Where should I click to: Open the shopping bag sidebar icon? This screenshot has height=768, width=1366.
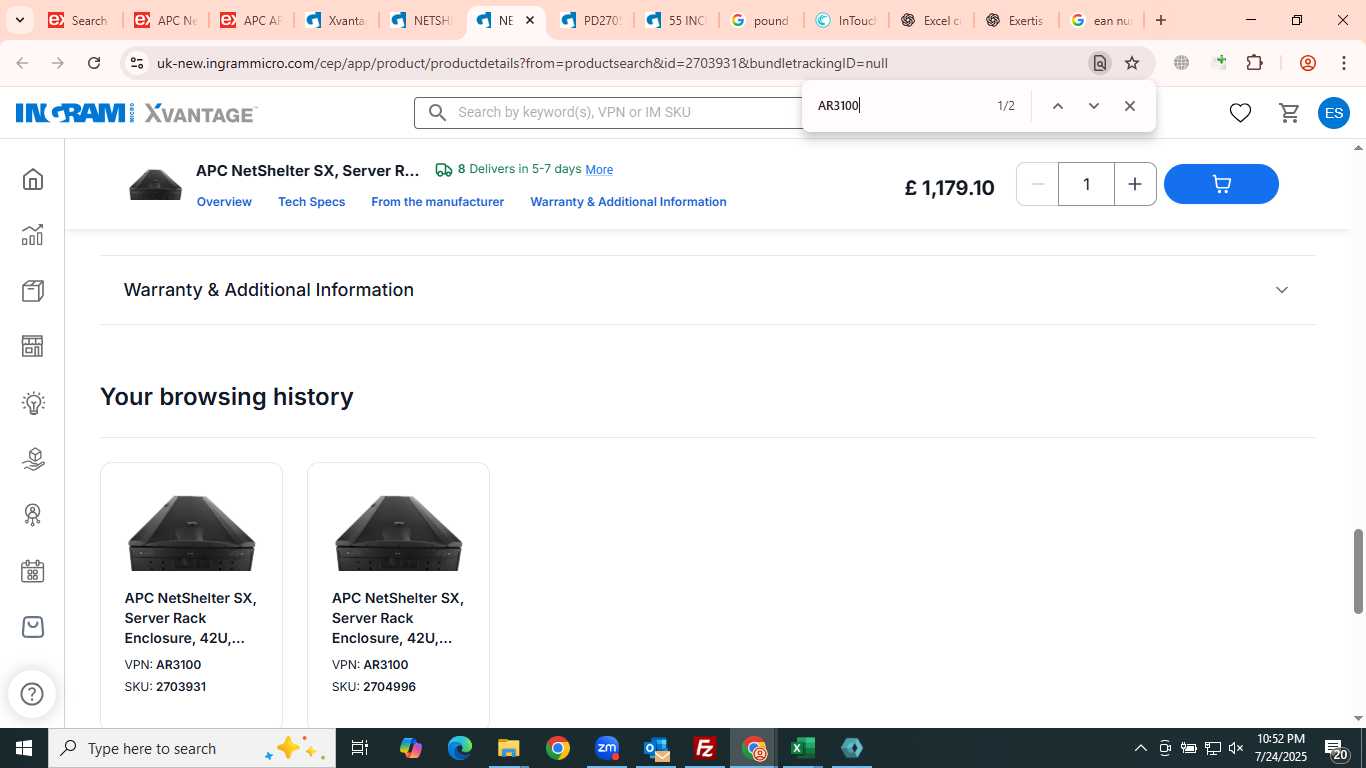pos(33,627)
